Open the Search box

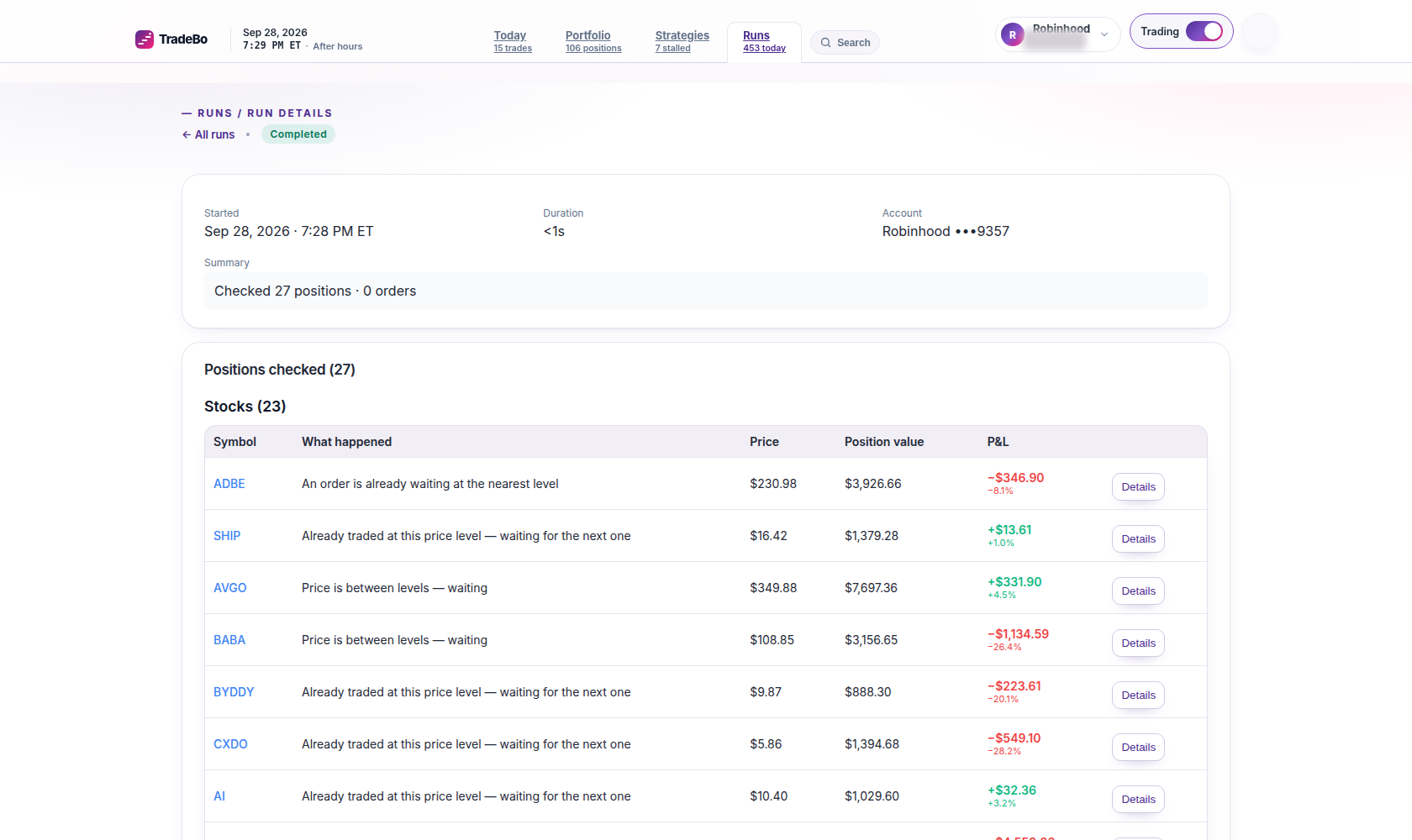[845, 43]
